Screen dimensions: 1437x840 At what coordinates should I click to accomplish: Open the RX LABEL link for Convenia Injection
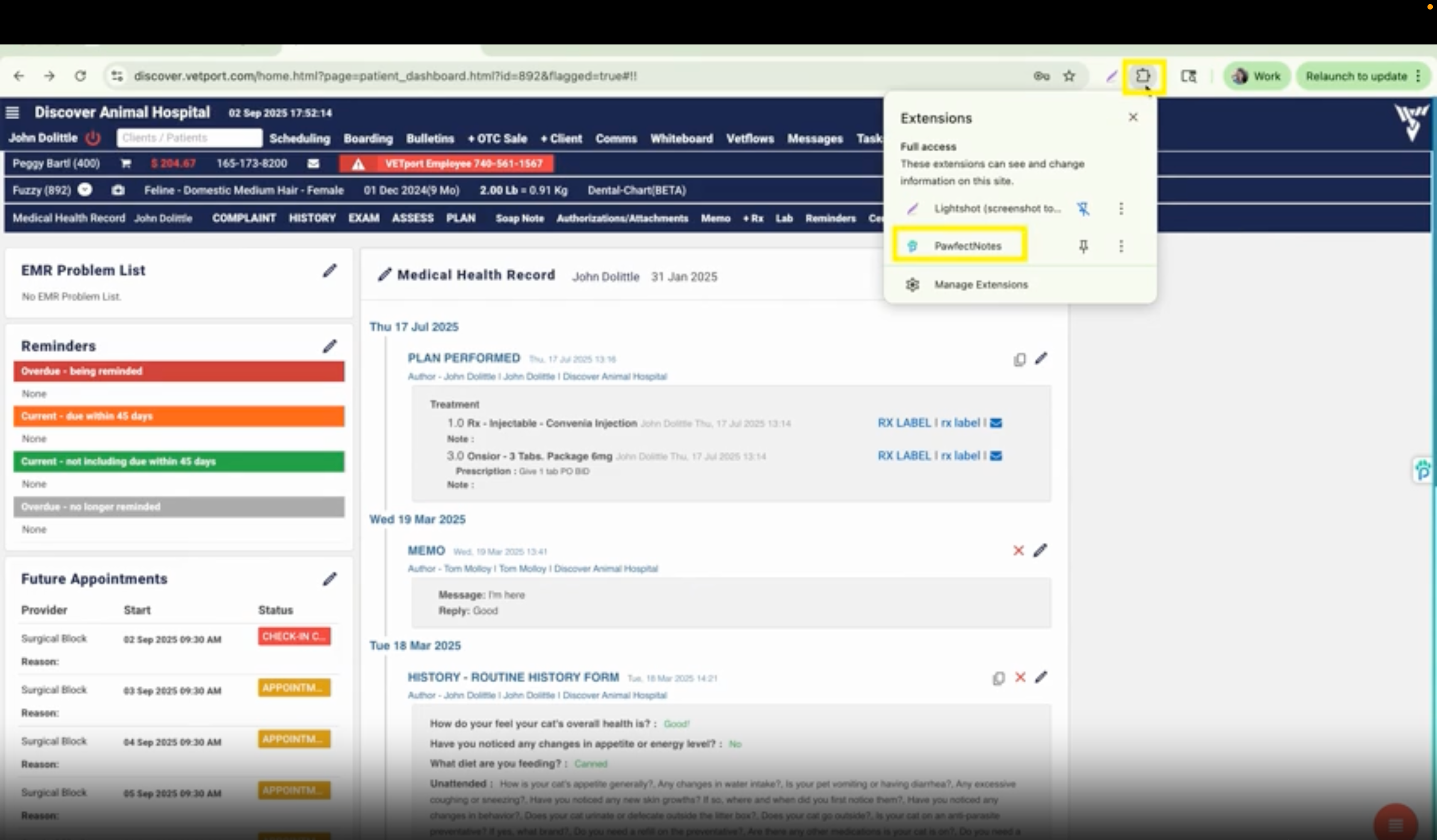pos(904,423)
